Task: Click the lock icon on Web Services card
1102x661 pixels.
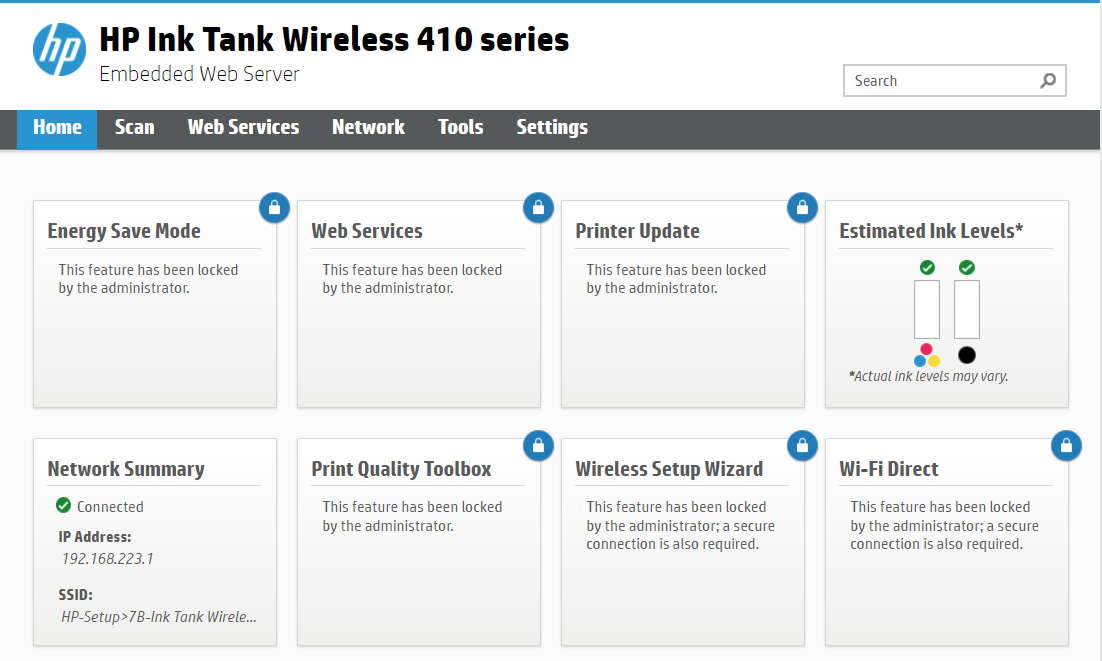Action: (x=538, y=208)
